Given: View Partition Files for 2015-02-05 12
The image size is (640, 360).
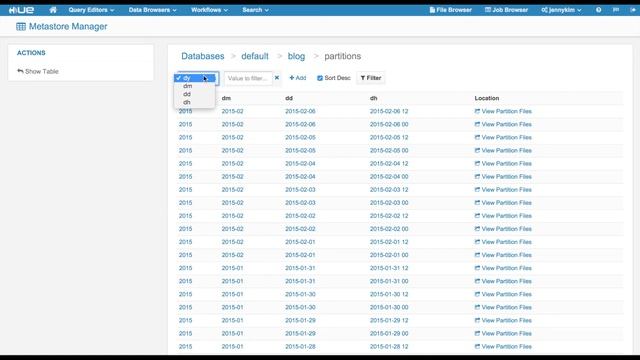Looking at the screenshot, I should (x=503, y=138).
